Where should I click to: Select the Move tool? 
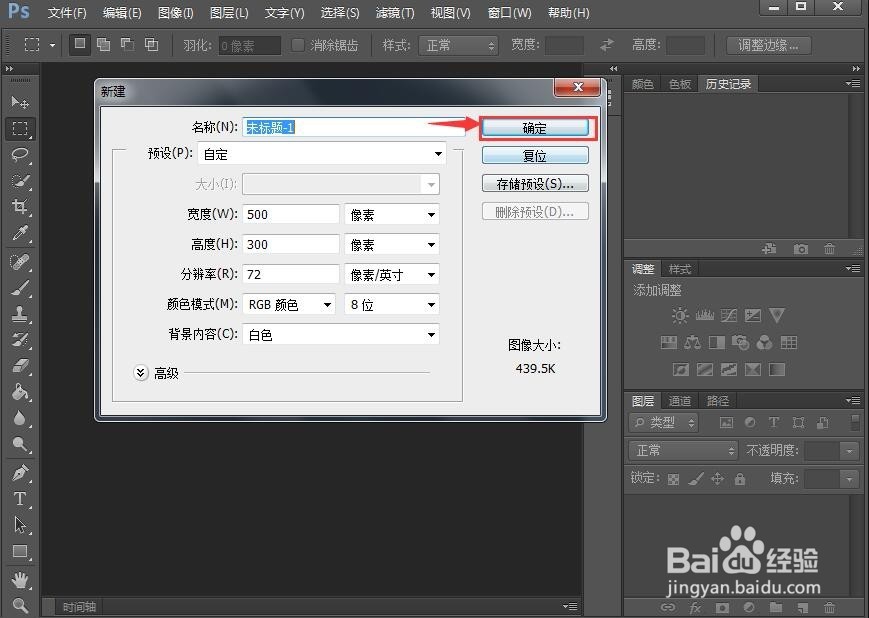tap(20, 103)
